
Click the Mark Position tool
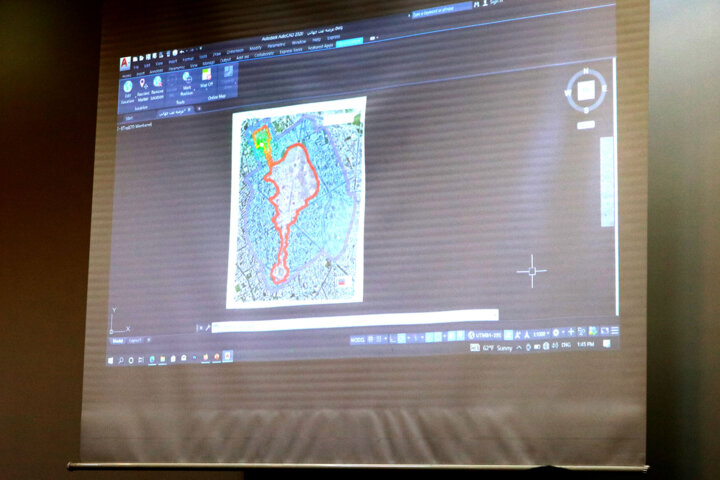[x=187, y=78]
